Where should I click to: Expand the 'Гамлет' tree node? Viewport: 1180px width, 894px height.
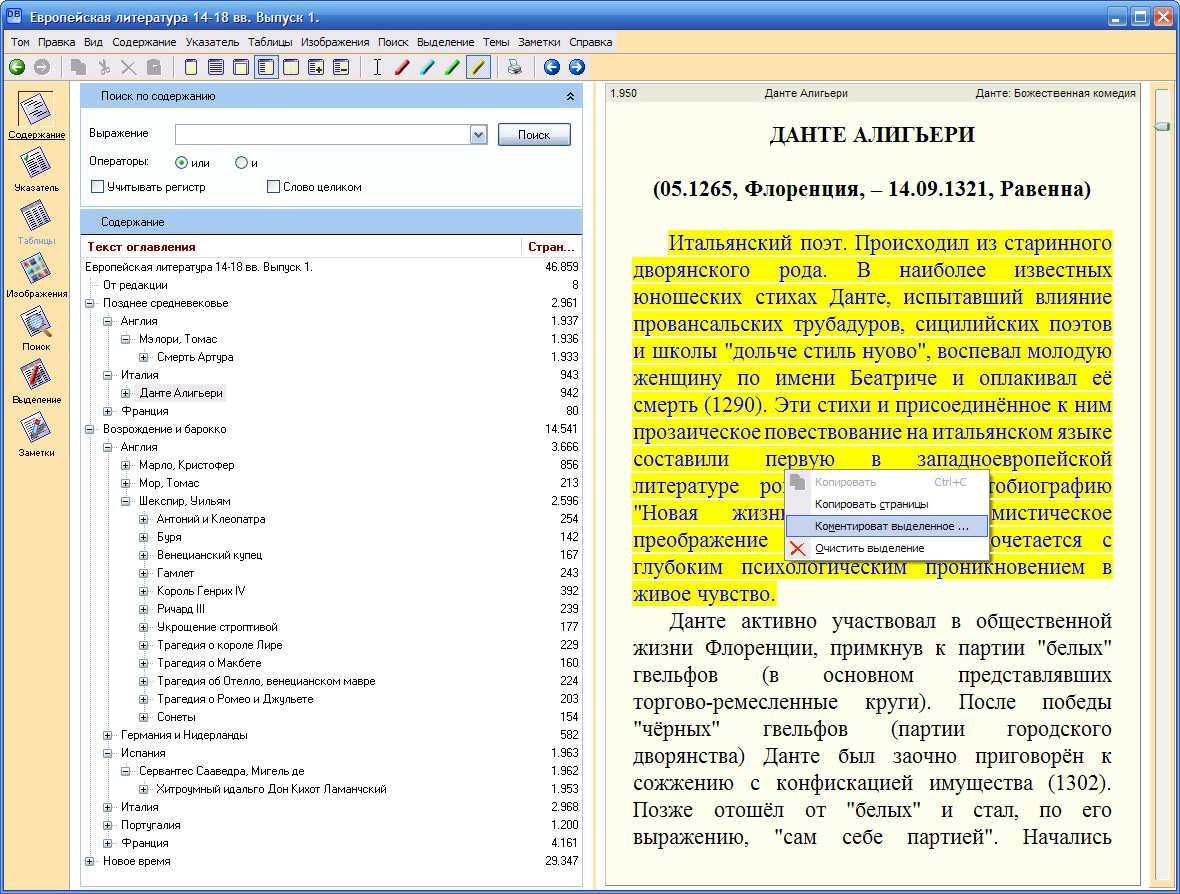tap(144, 573)
